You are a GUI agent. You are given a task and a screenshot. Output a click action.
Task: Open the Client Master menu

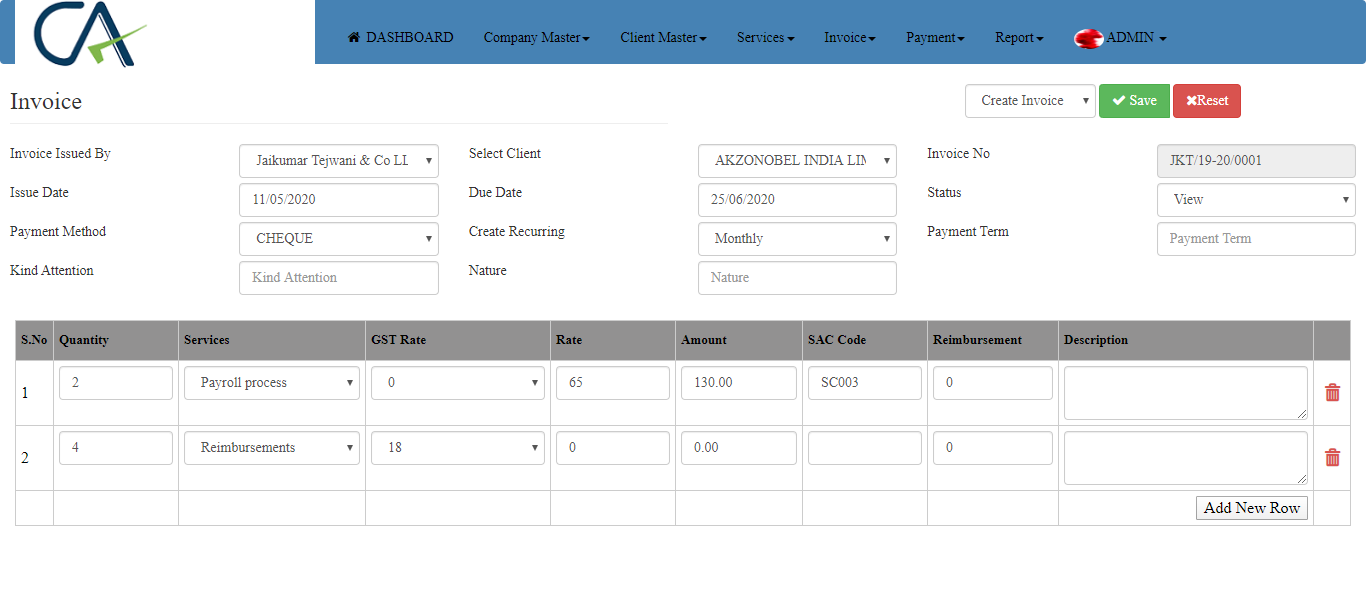click(x=663, y=37)
